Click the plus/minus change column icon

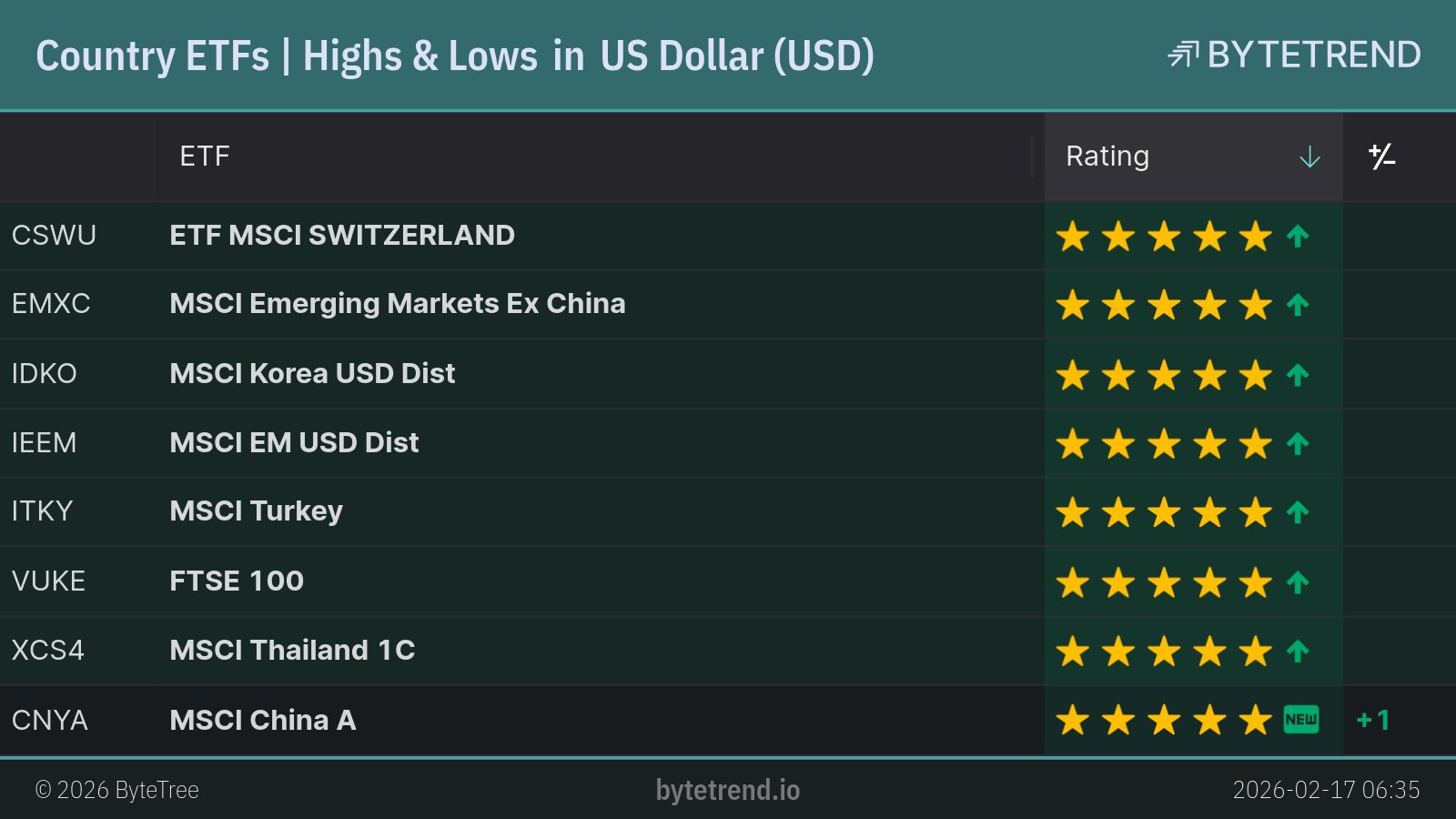(1381, 157)
